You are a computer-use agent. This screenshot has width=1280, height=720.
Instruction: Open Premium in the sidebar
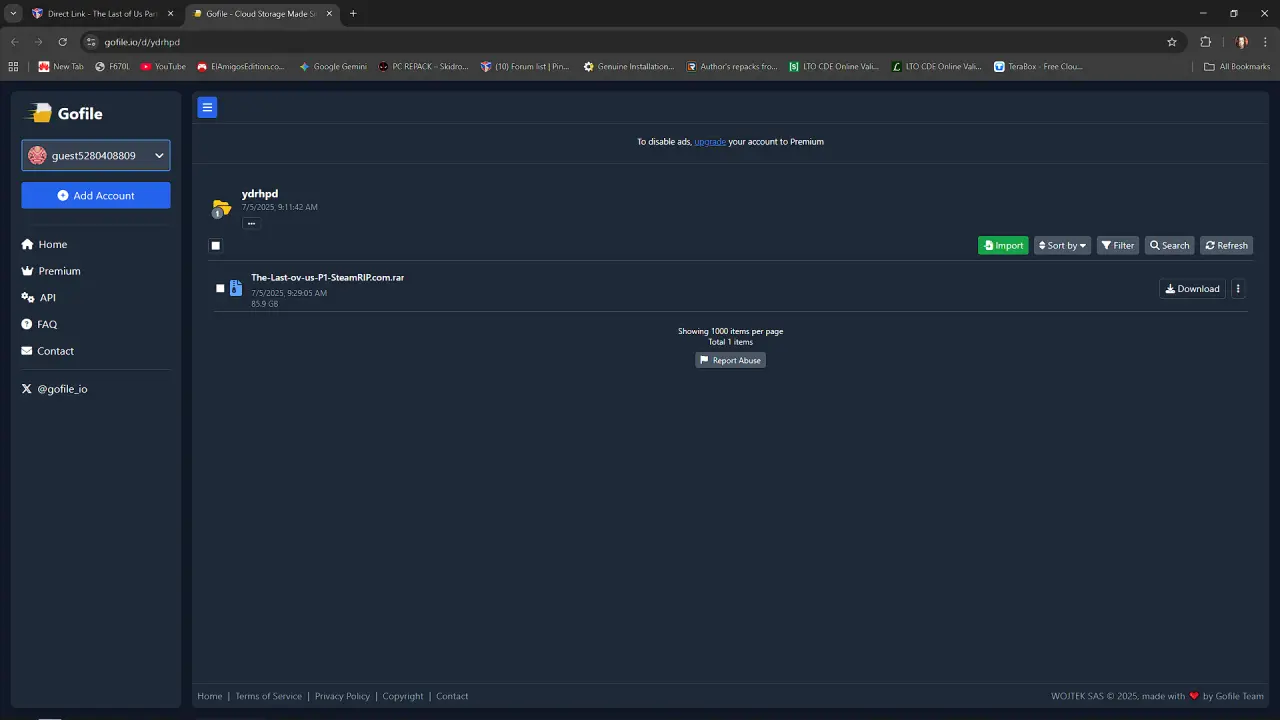(x=51, y=271)
